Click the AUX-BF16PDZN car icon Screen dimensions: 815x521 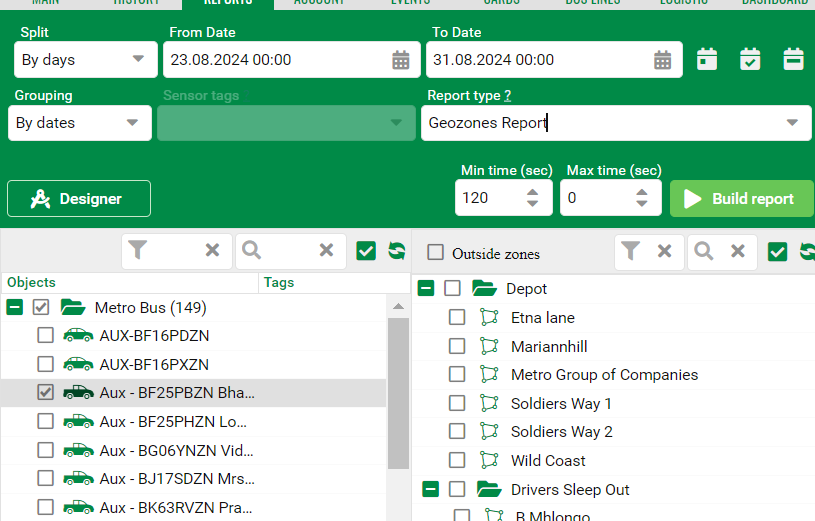pos(78,336)
